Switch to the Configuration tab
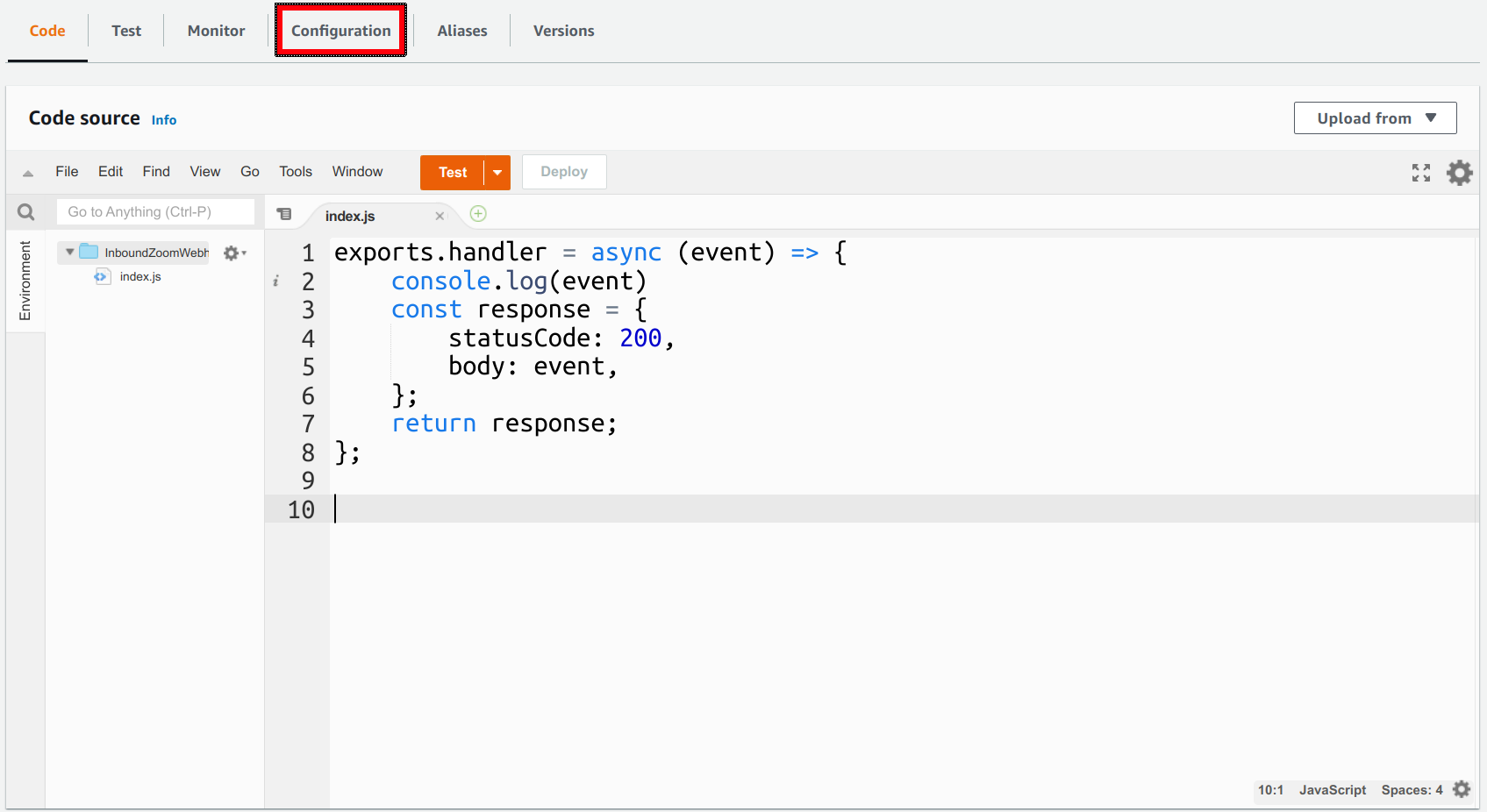Viewport: 1487px width, 812px height. (x=340, y=30)
